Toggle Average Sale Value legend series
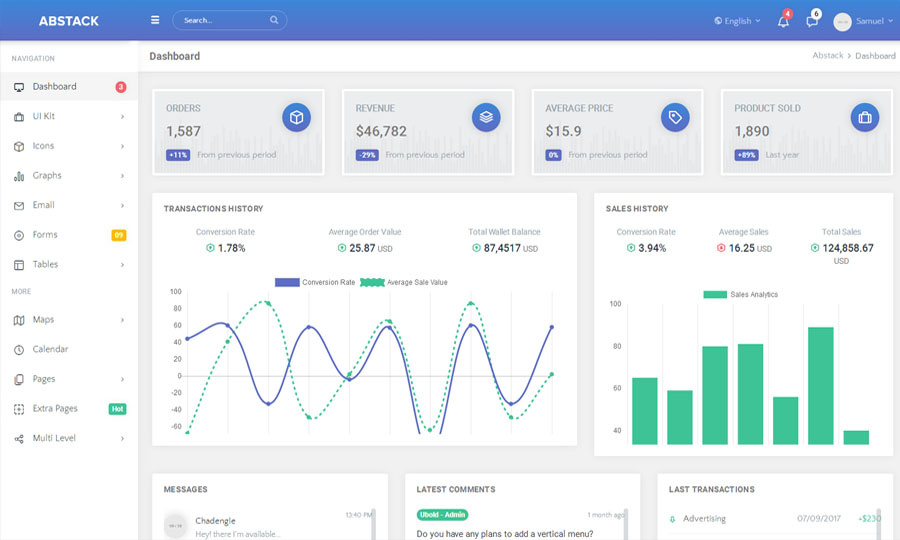The image size is (900, 540). pos(404,282)
